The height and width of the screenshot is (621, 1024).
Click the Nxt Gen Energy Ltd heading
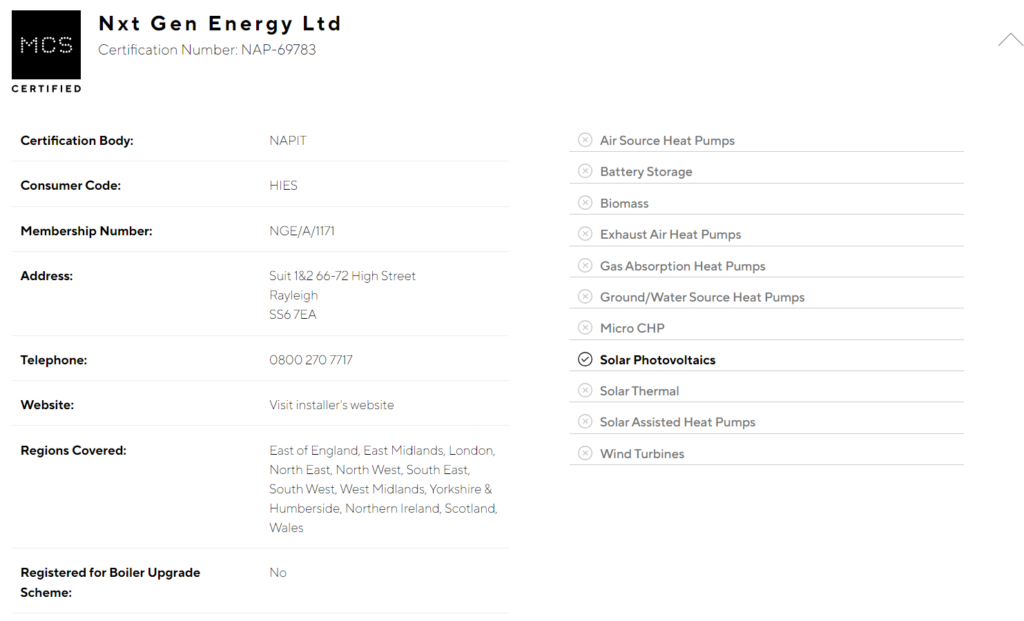coord(220,24)
